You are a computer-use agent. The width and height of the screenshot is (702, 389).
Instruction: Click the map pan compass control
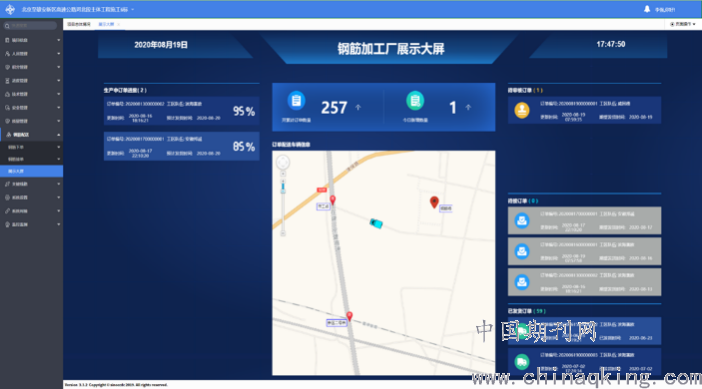(x=283, y=162)
